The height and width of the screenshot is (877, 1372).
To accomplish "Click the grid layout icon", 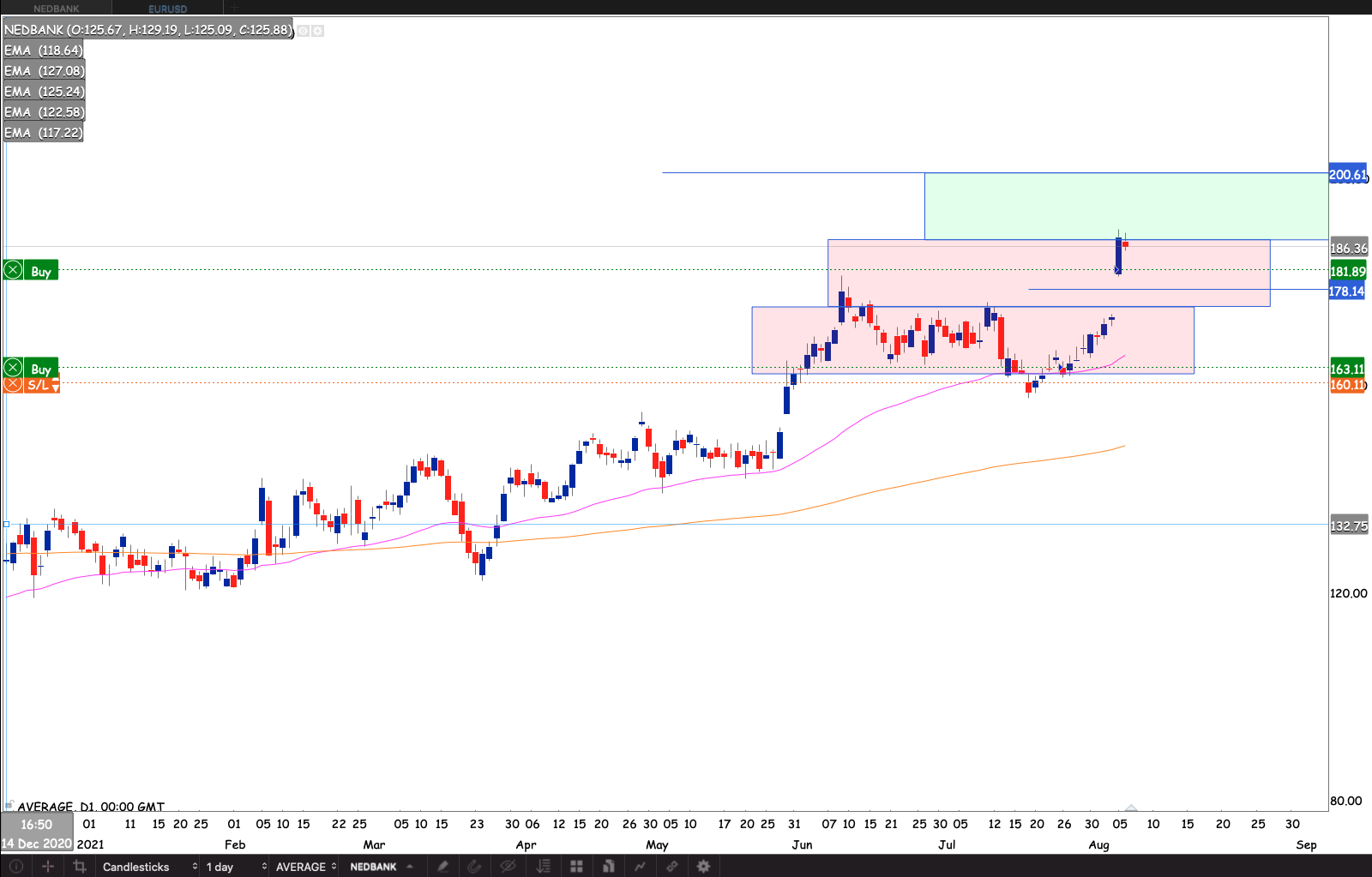I will (576, 867).
